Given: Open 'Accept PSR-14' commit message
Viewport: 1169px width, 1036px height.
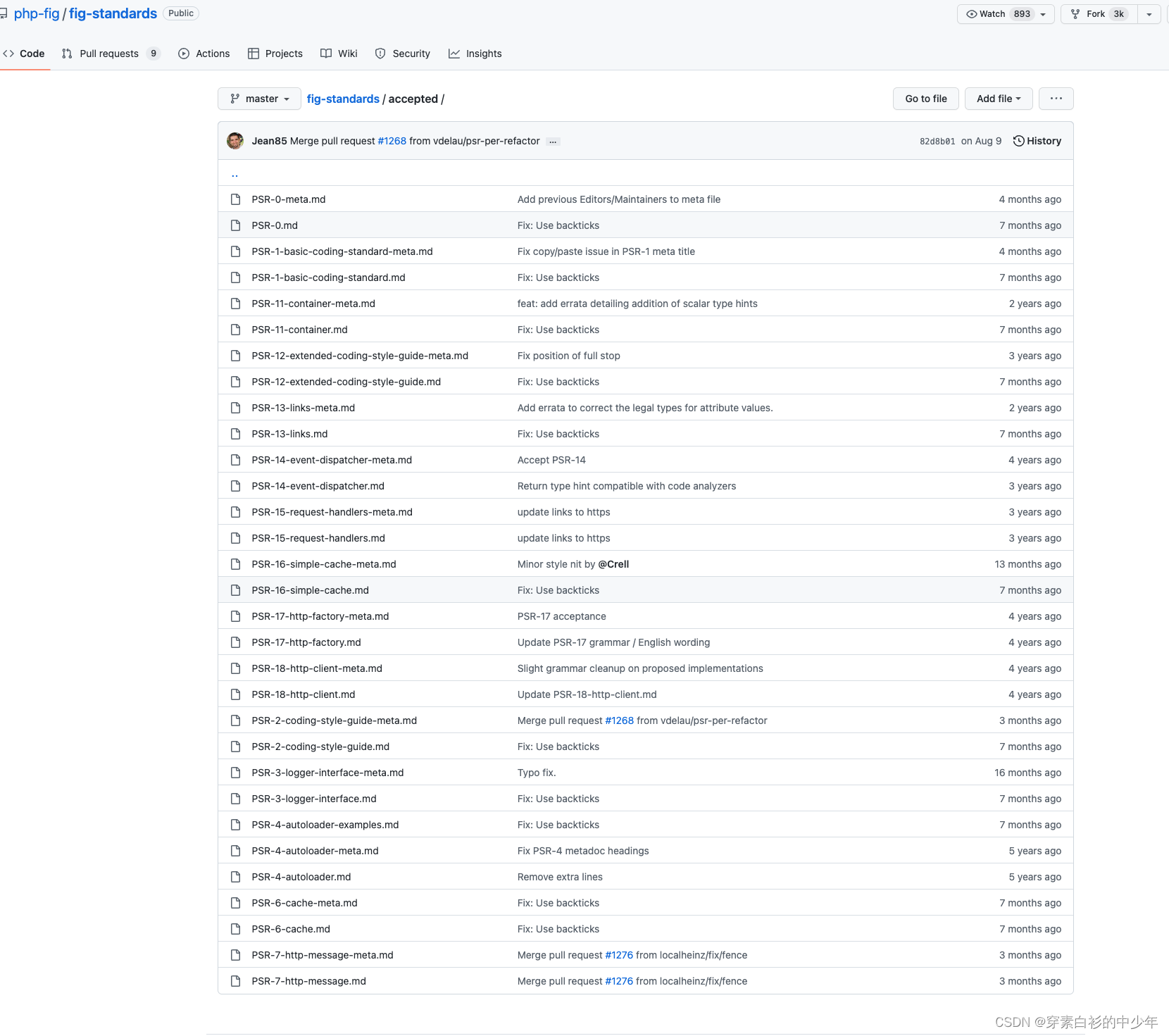Looking at the screenshot, I should tap(551, 460).
